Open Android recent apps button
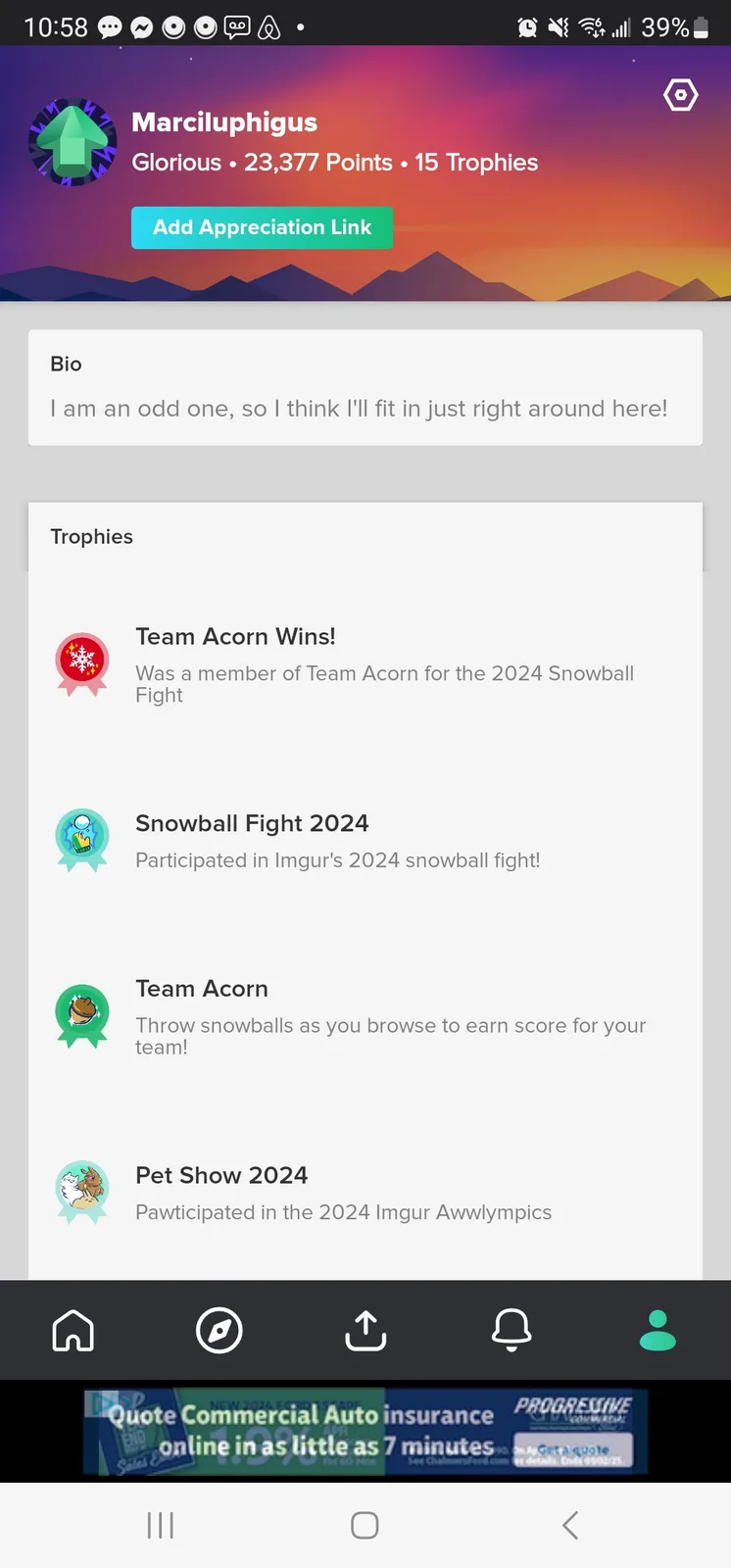The height and width of the screenshot is (1568, 731). click(x=161, y=1525)
